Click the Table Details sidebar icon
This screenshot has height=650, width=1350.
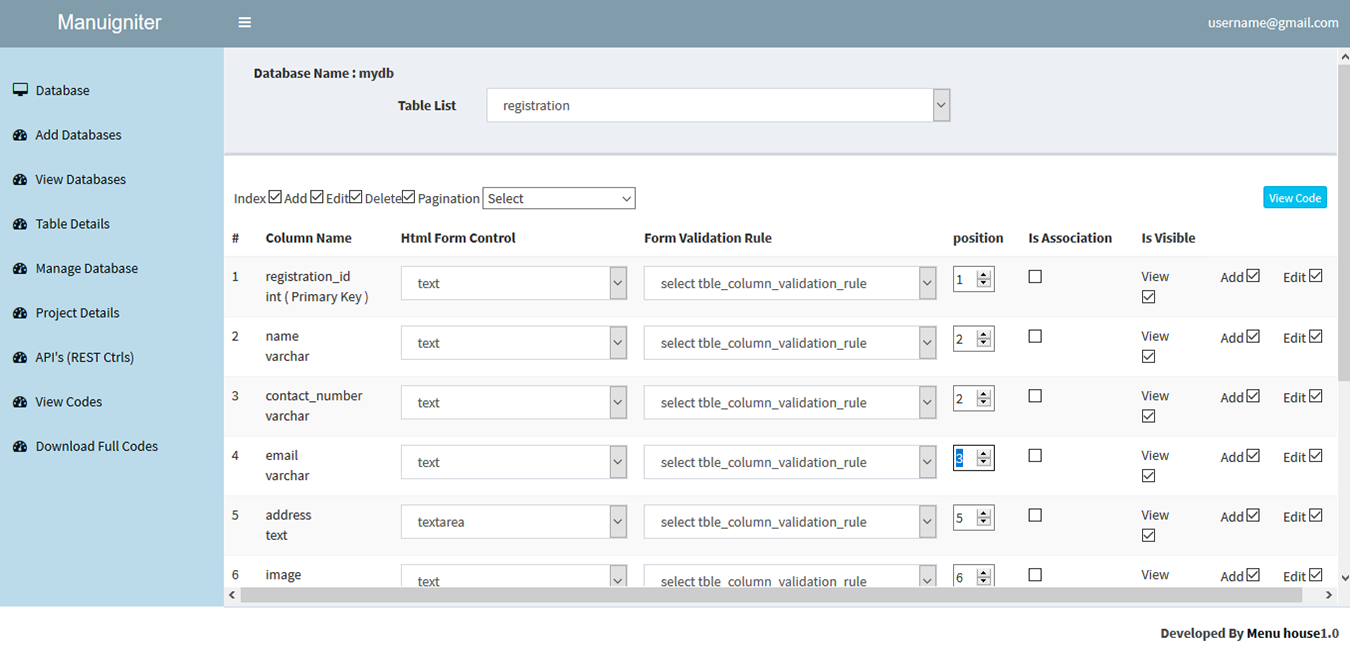click(x=20, y=224)
